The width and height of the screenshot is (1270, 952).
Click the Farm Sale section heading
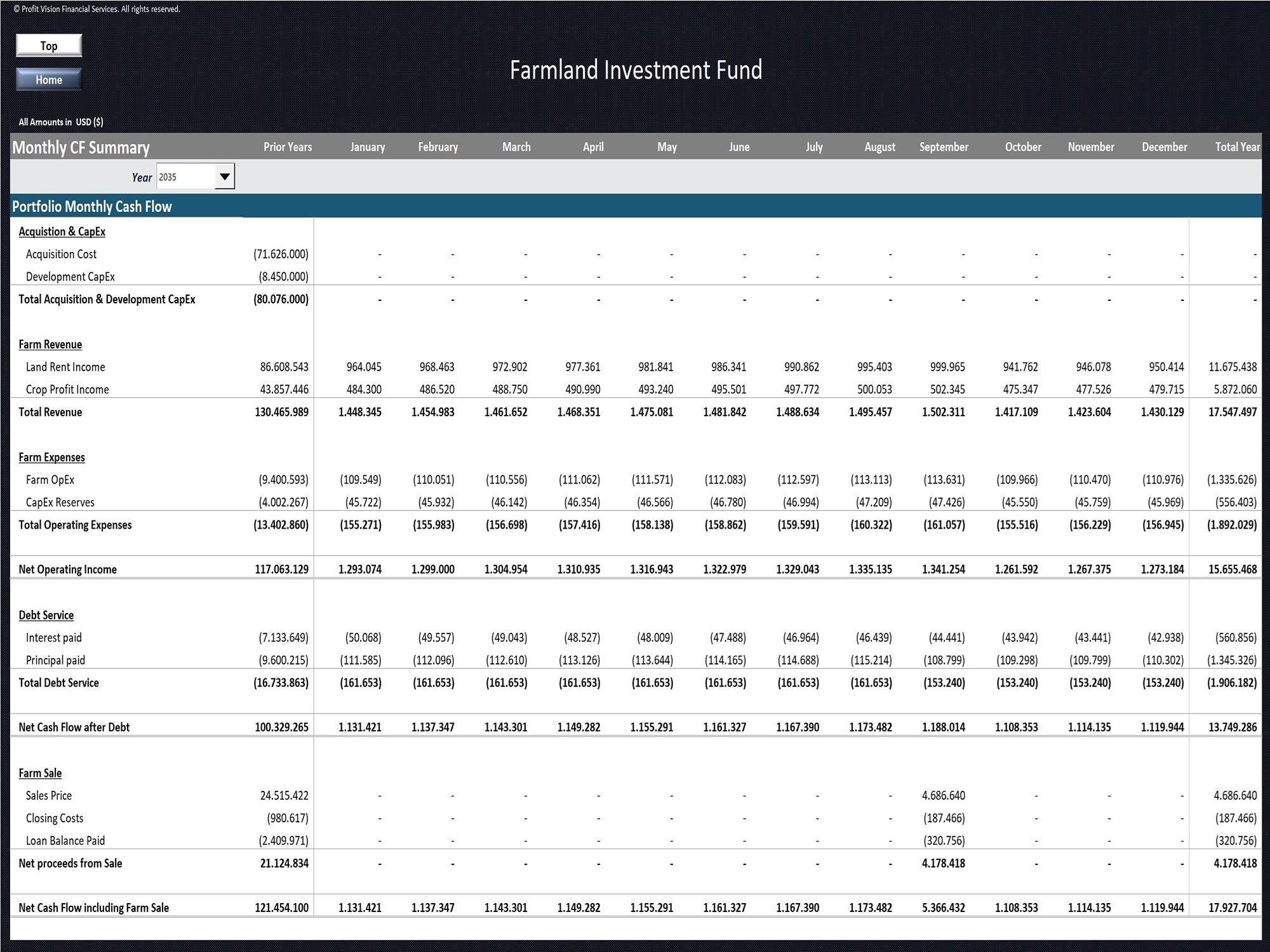tap(40, 773)
